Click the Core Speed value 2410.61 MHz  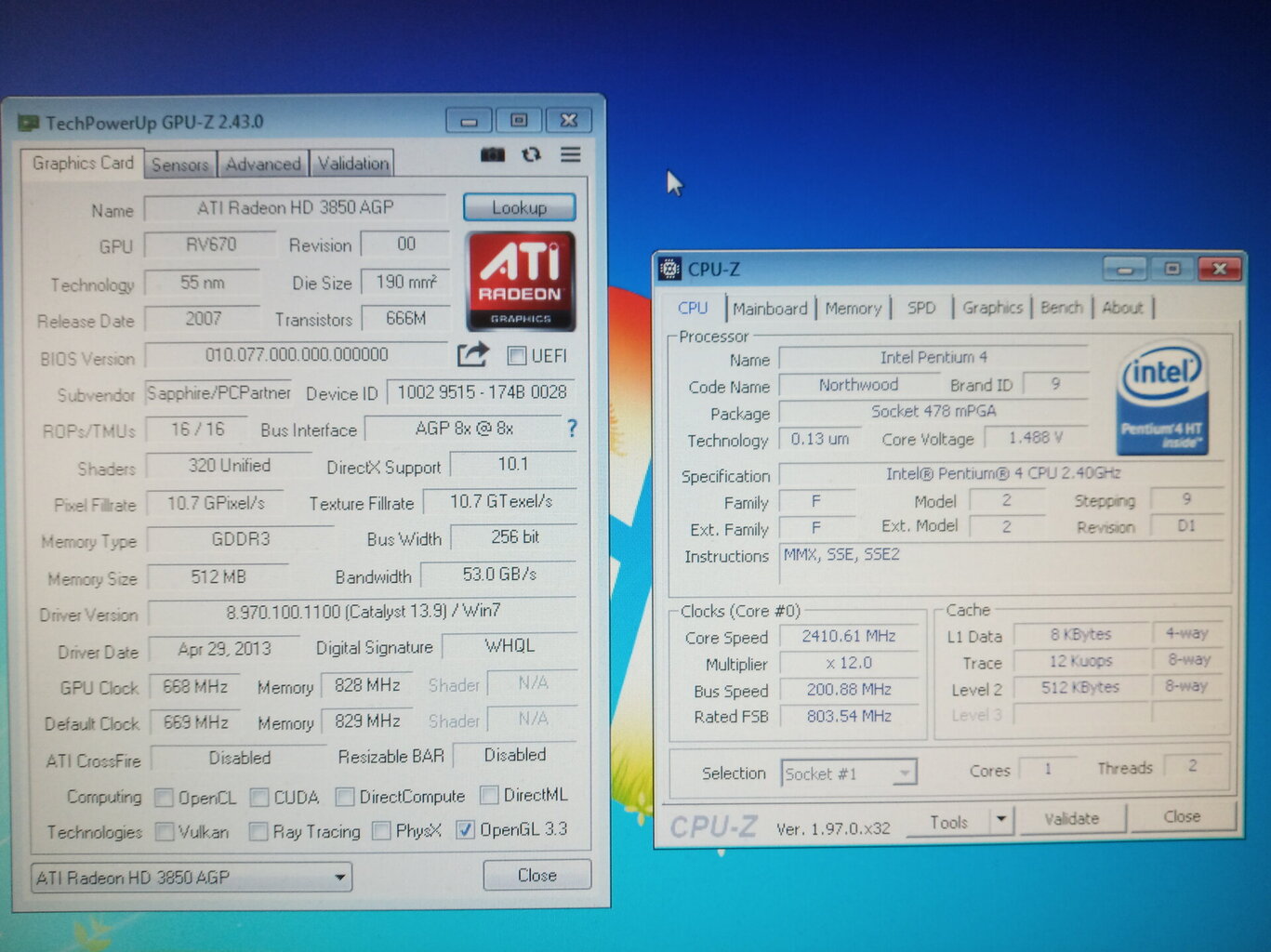point(849,637)
